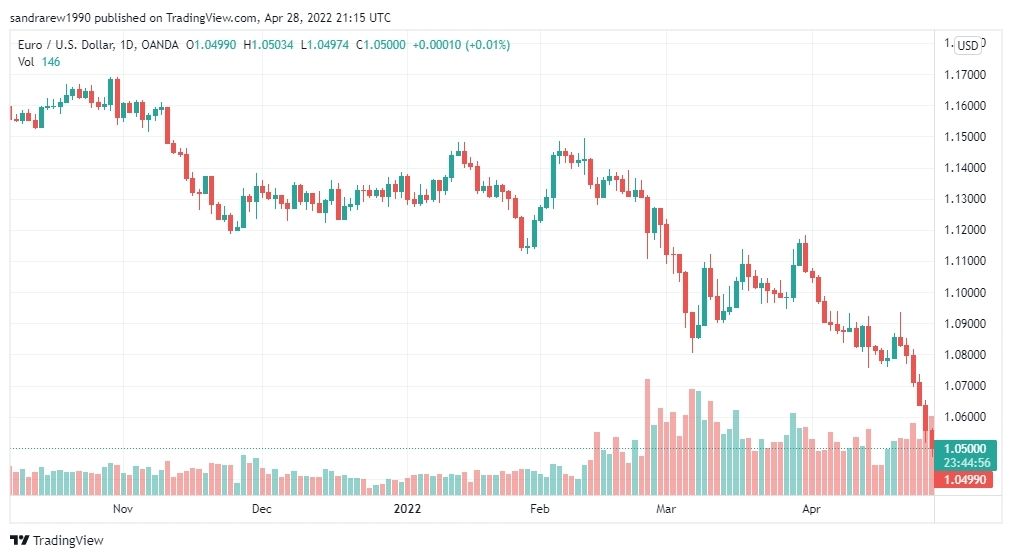Click the Feb label on time axis
This screenshot has height=558, width=1012.
pyautogui.click(x=540, y=509)
